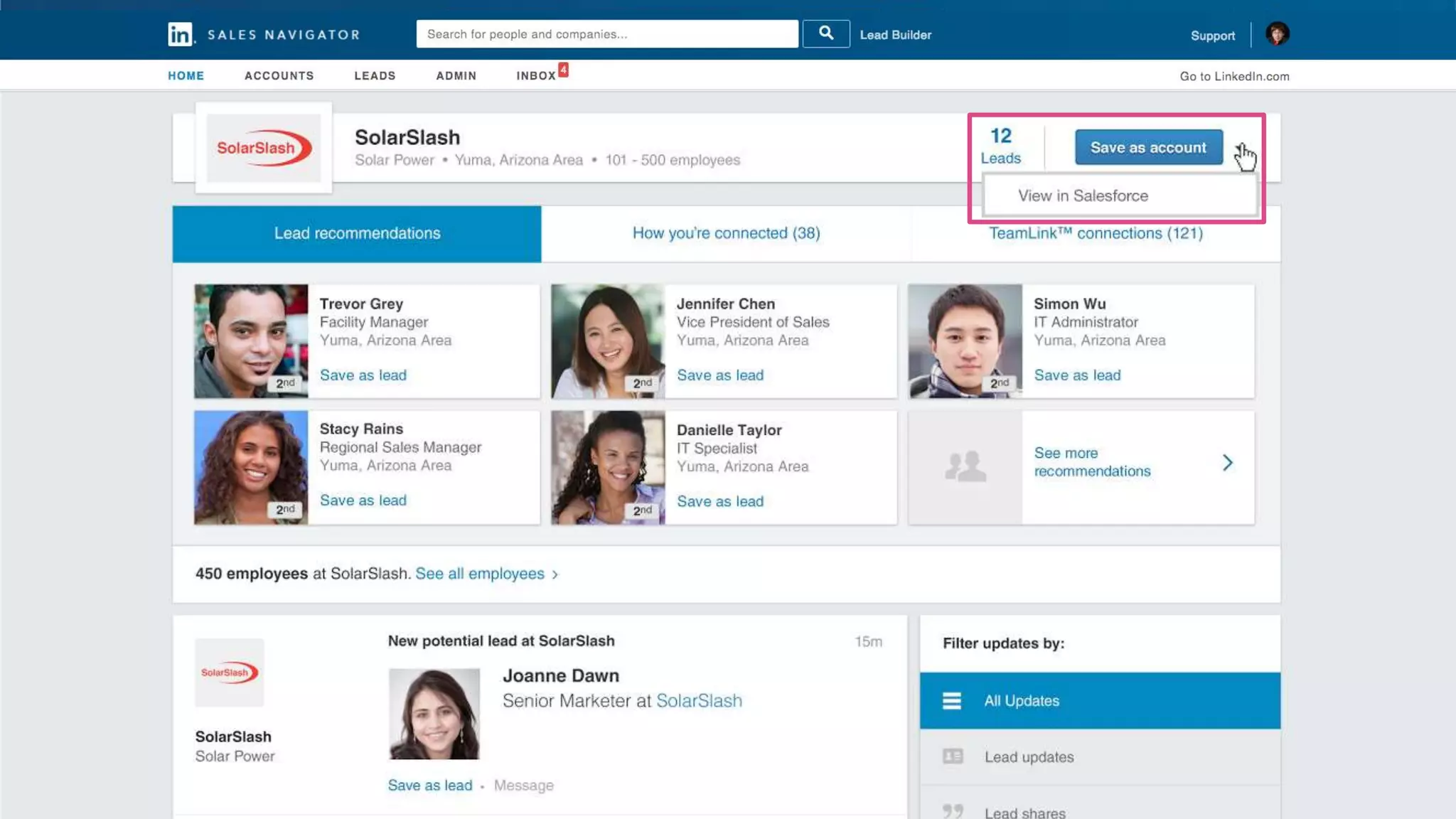Viewport: 1456px width, 819px height.
Task: Open TeamLink connections tab
Action: pyautogui.click(x=1096, y=234)
